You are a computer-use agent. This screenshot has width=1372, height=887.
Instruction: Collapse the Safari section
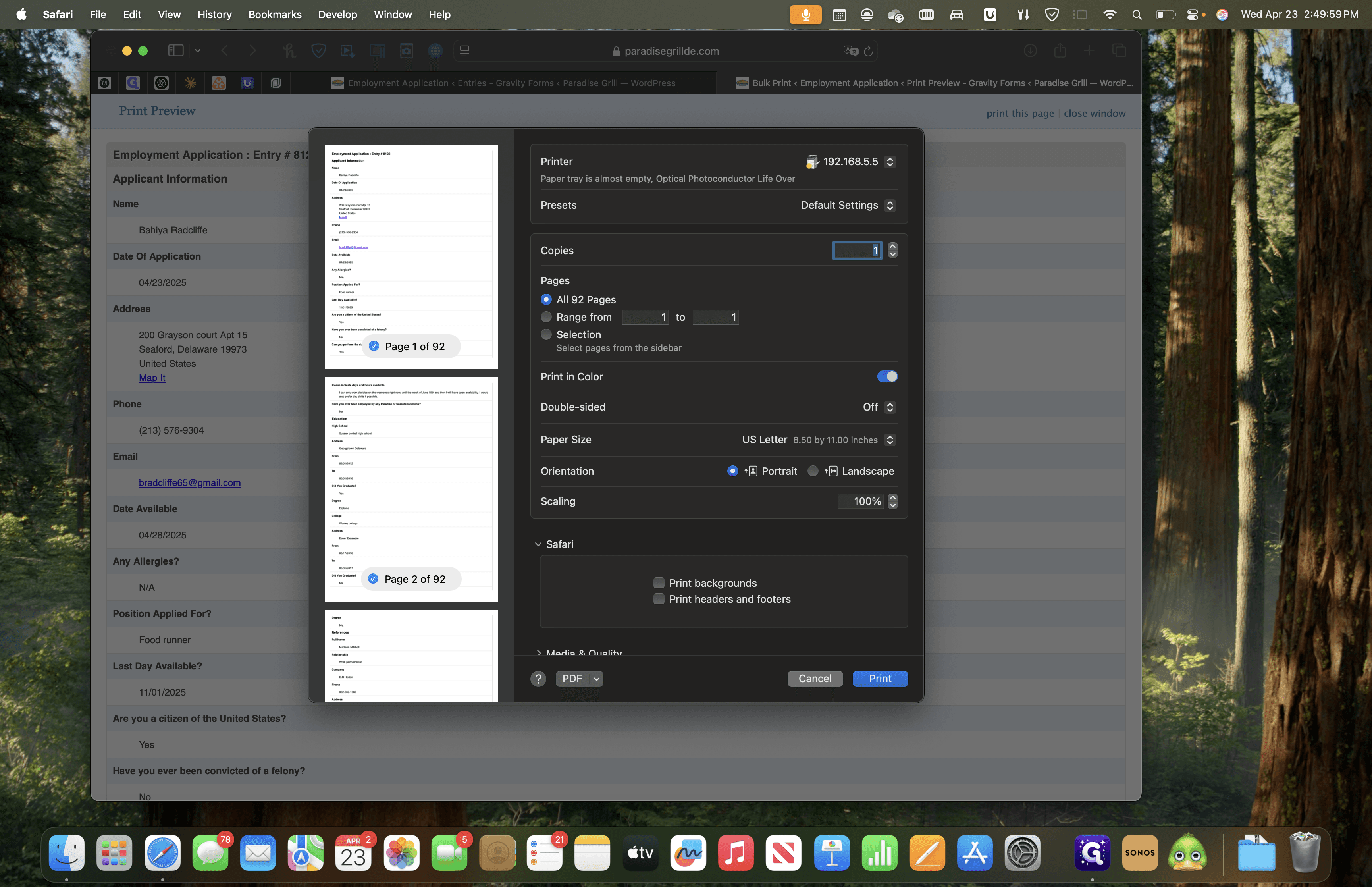538,544
